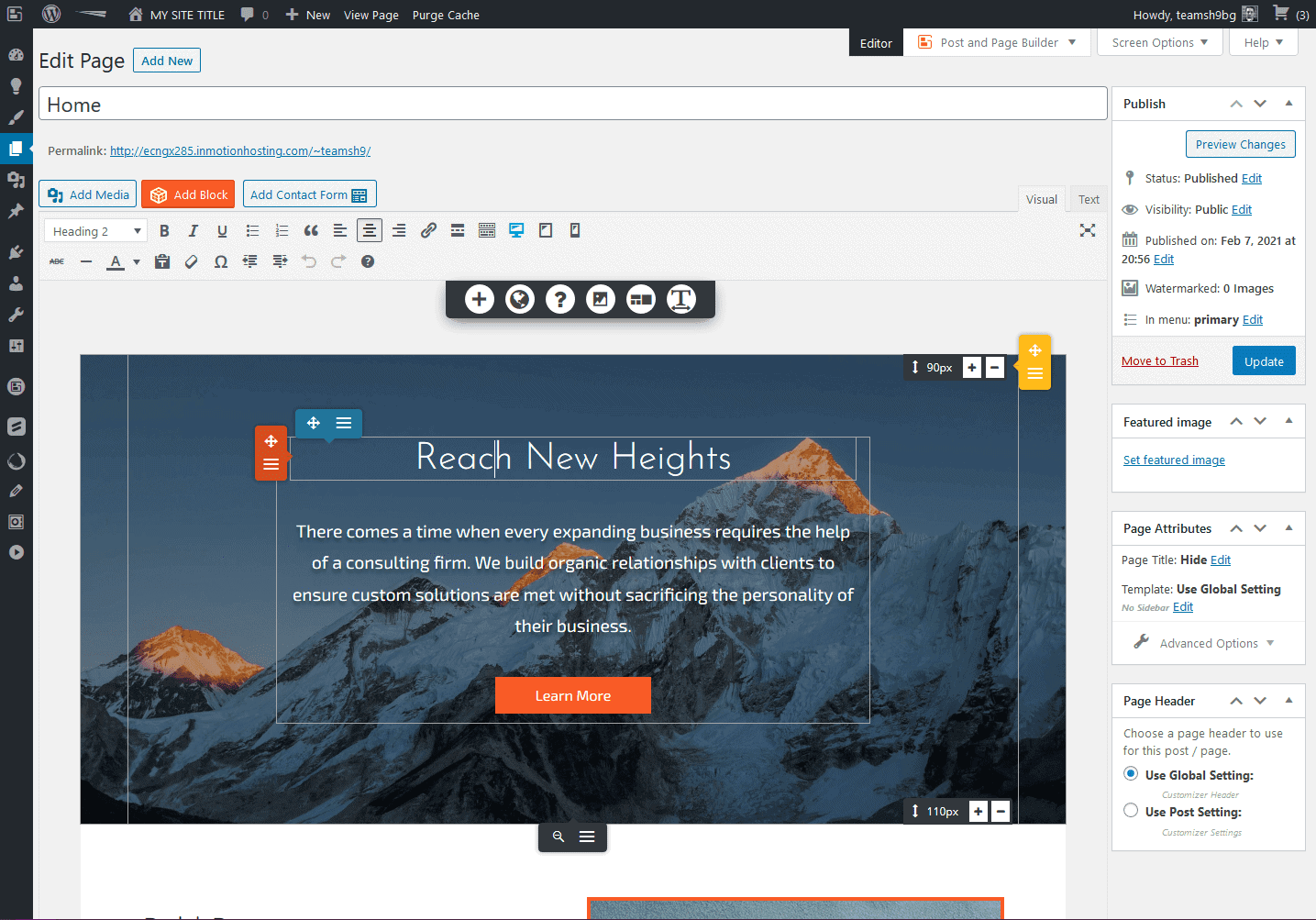Open text color picker dropdown arrow

[x=137, y=261]
